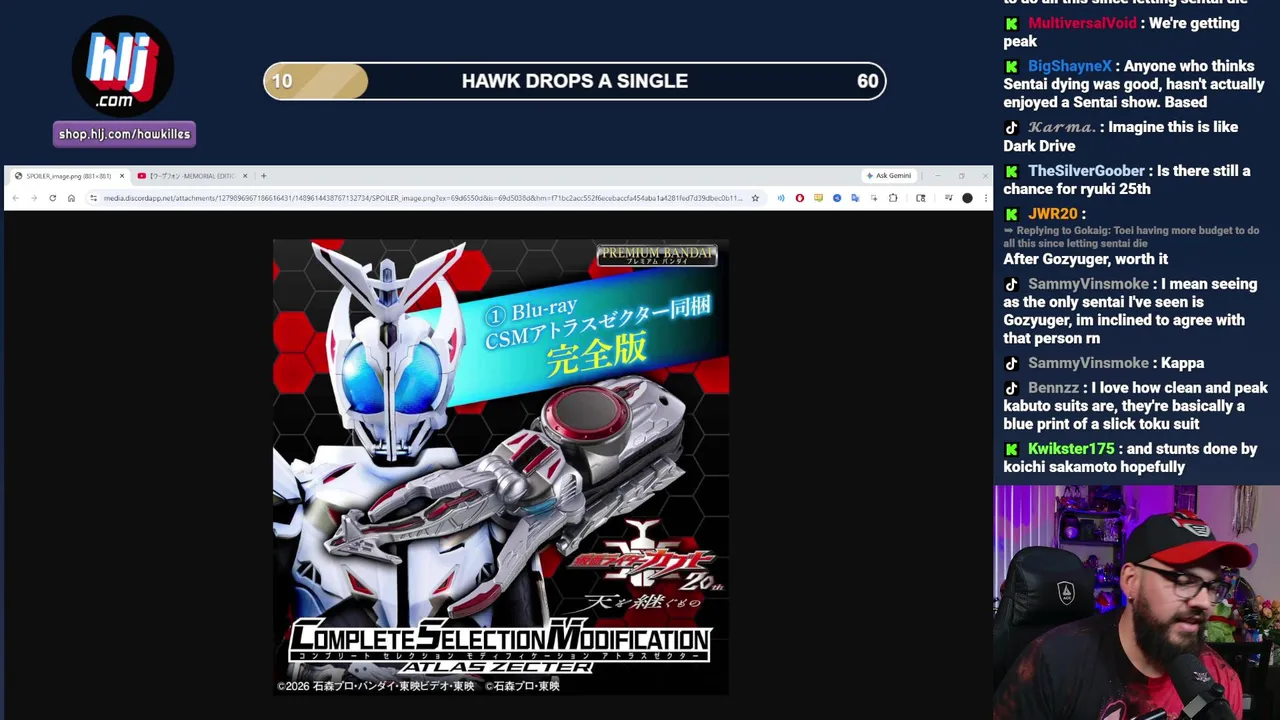Click the Kick badge next to Kwikster175
The image size is (1280, 720).
coord(1012,449)
